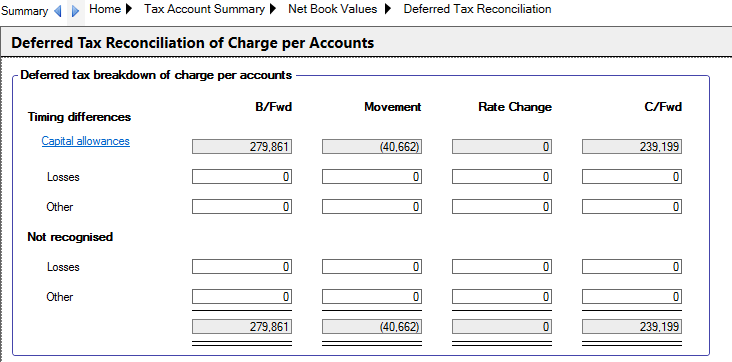
Task: Edit Timing differences Losses Movement field
Action: 372,177
